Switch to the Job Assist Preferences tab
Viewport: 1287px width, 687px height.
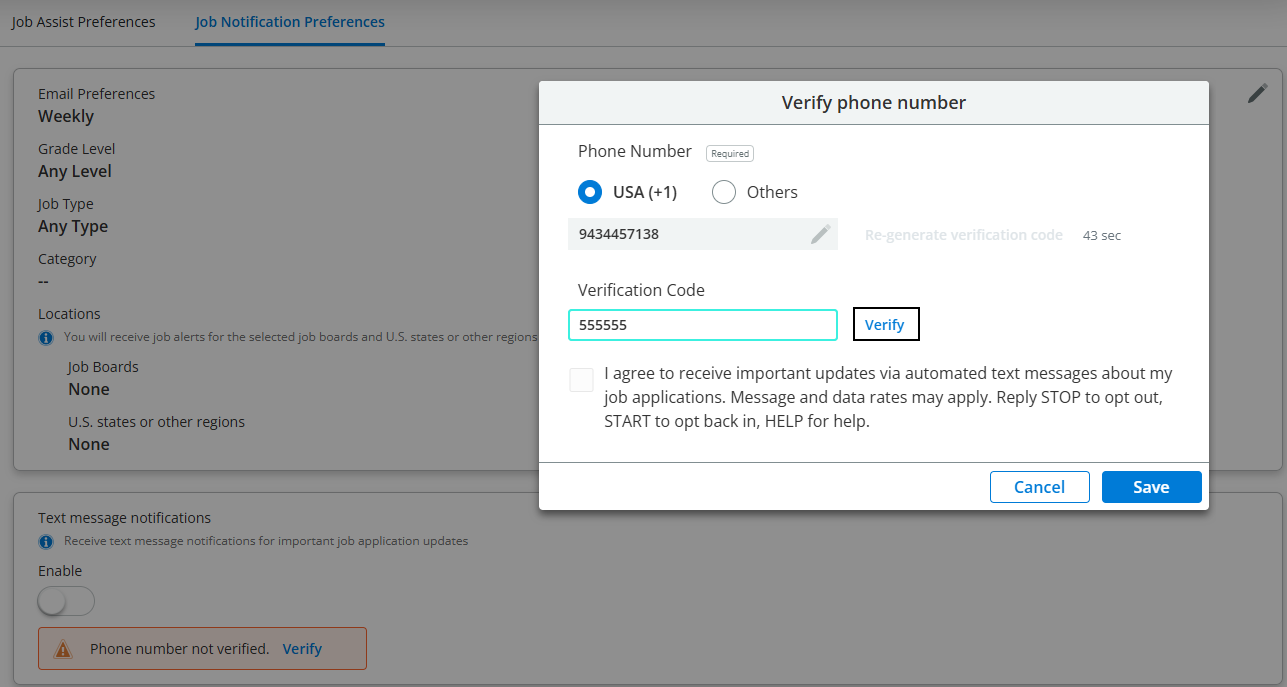coord(83,21)
